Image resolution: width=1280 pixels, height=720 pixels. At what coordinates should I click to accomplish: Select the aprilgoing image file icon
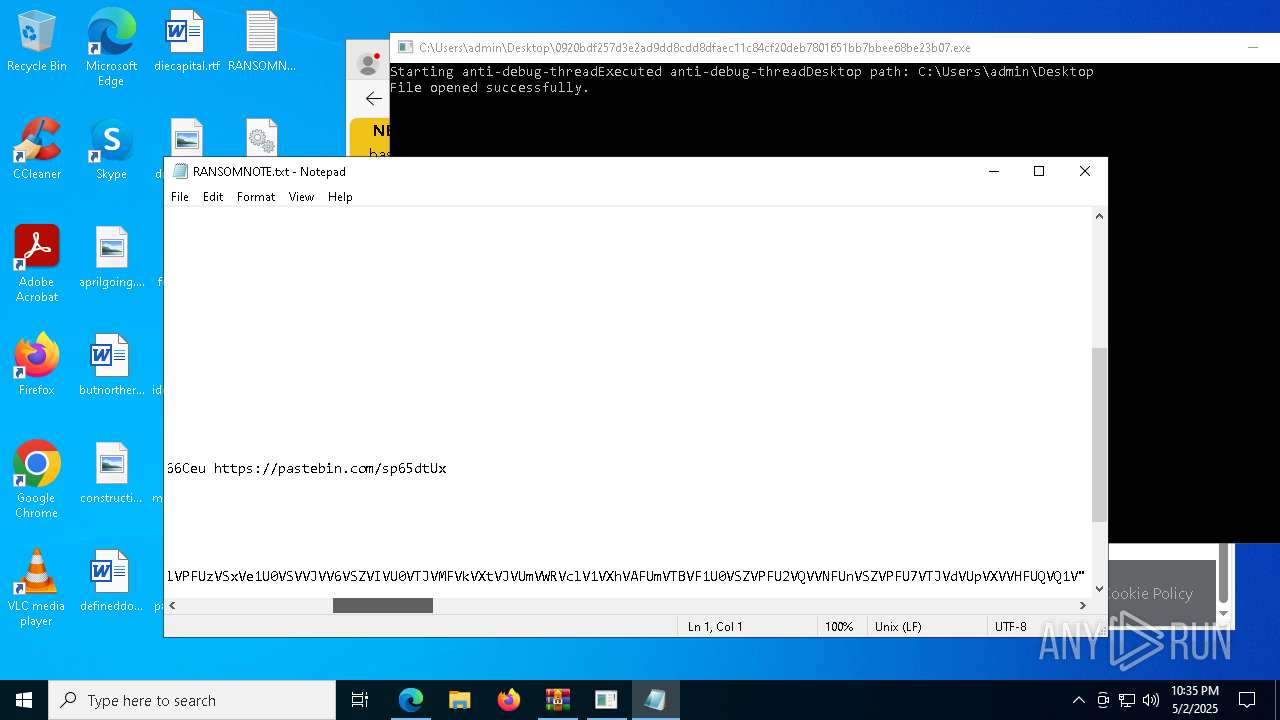pyautogui.click(x=111, y=257)
